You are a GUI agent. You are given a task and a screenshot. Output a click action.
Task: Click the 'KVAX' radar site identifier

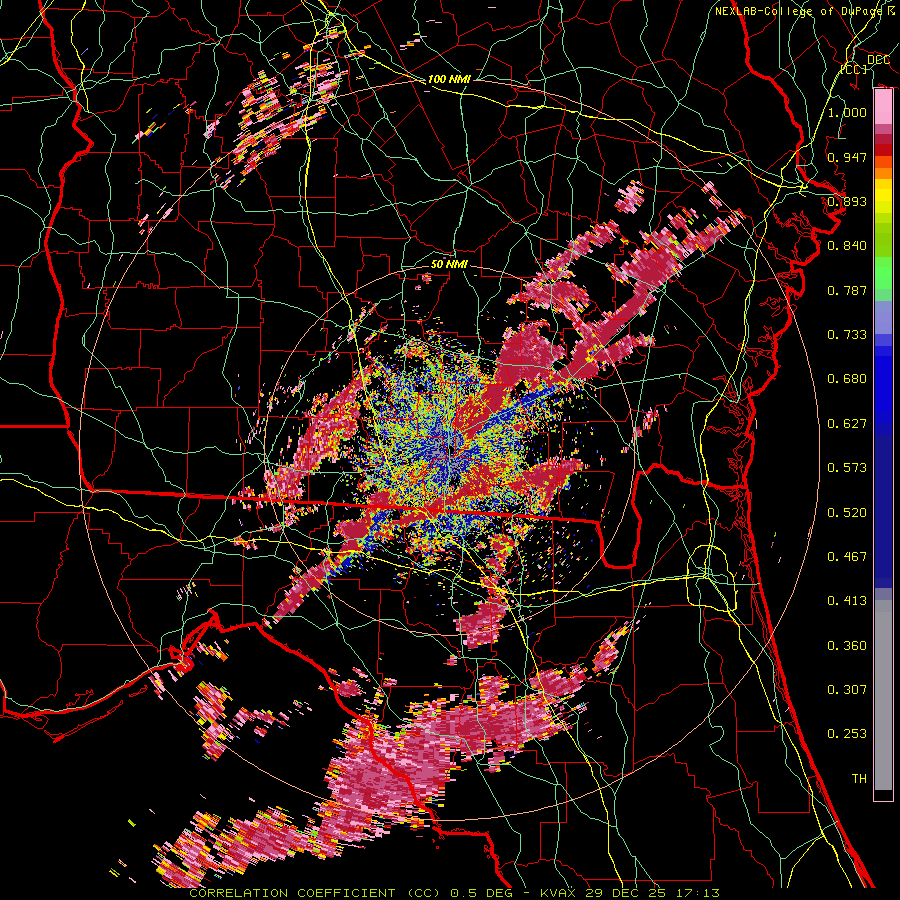click(560, 893)
